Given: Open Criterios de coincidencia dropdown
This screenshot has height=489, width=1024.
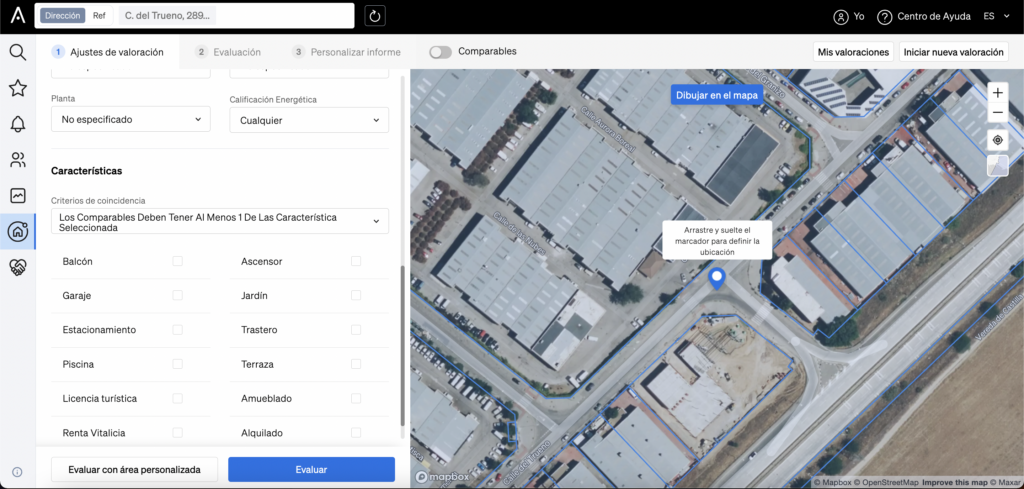Looking at the screenshot, I should (x=219, y=221).
